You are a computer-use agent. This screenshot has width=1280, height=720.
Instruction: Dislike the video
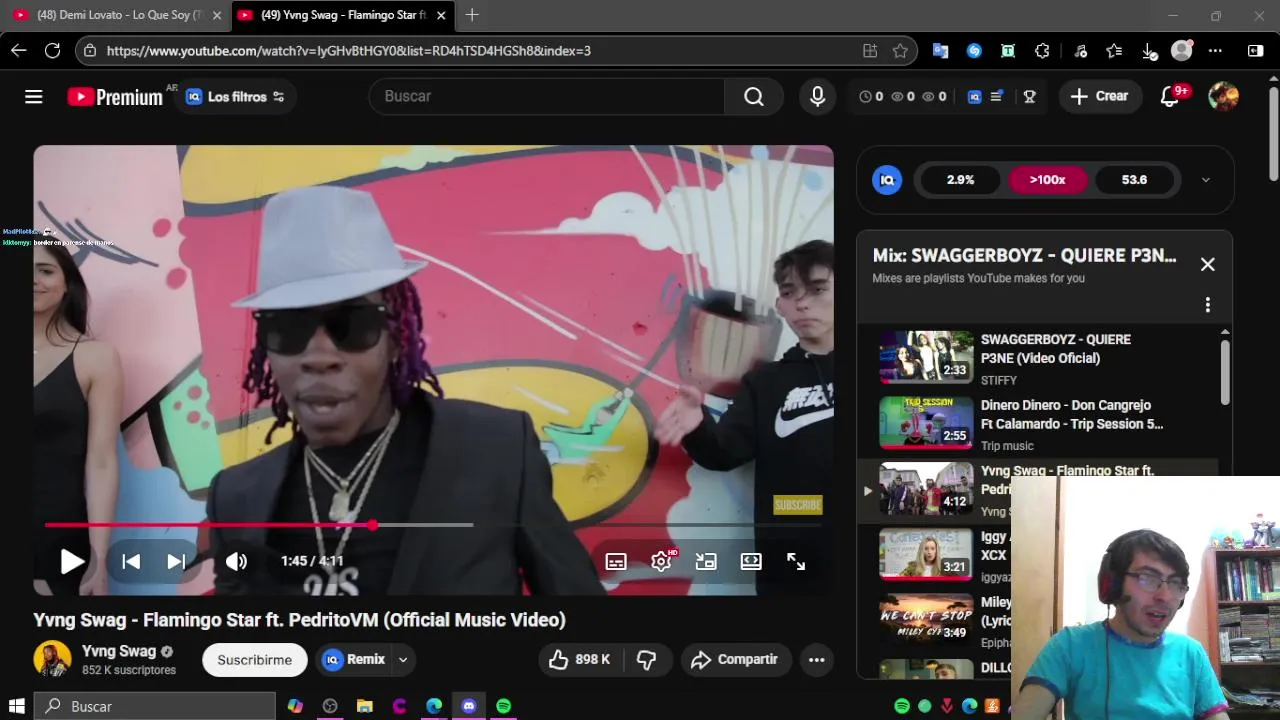pos(647,659)
